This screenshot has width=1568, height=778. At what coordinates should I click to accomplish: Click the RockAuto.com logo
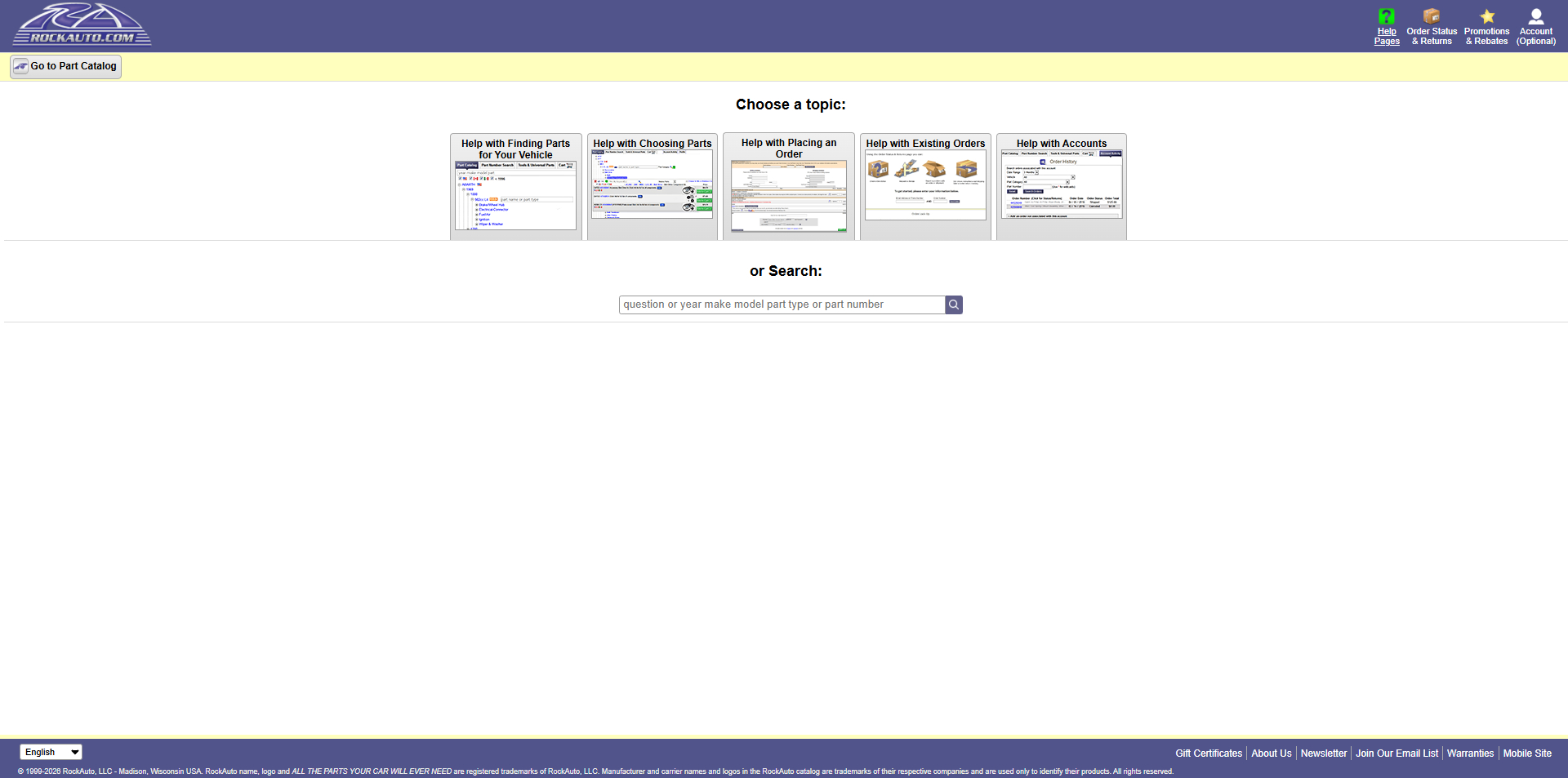tap(82, 24)
